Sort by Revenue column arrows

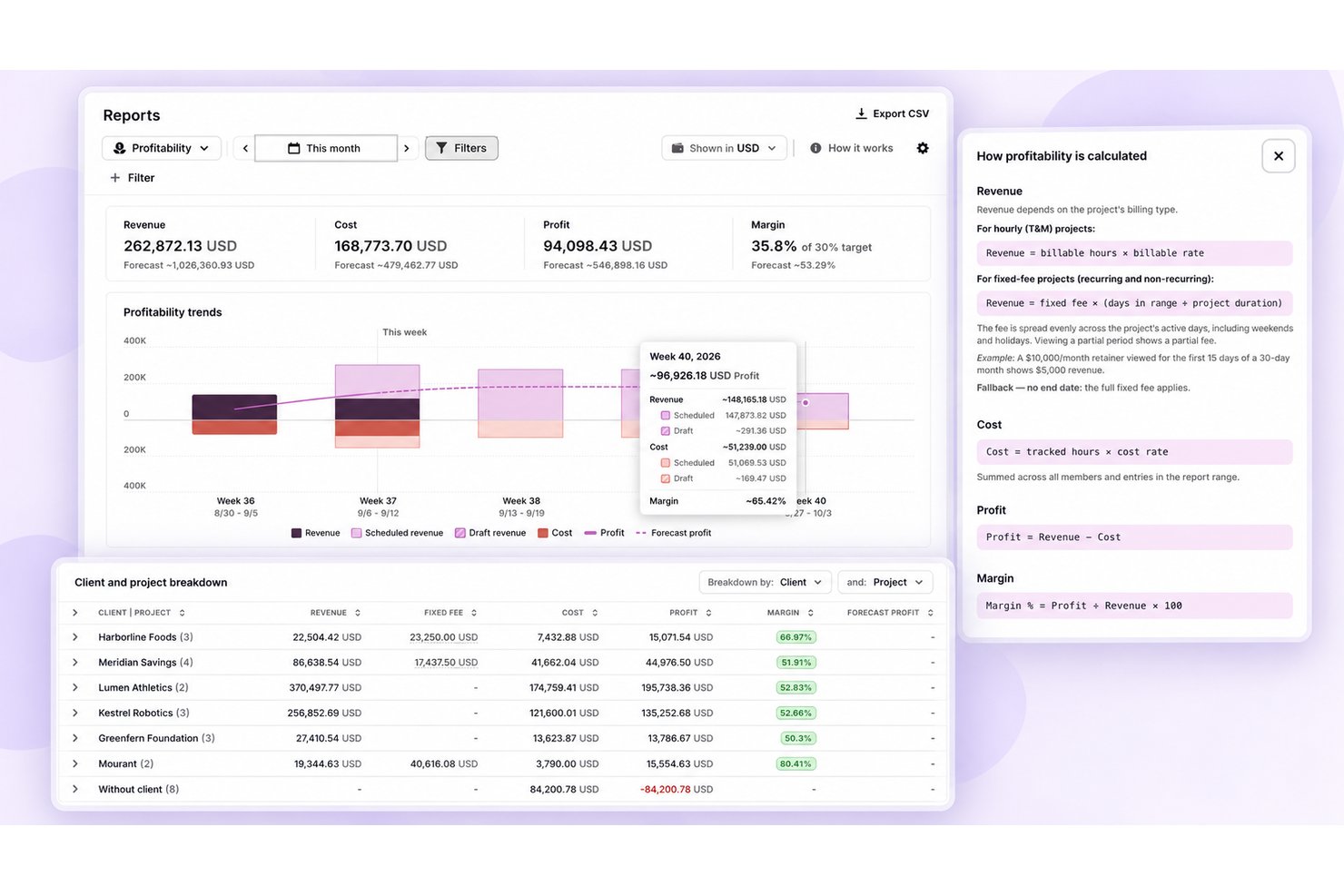point(358,613)
